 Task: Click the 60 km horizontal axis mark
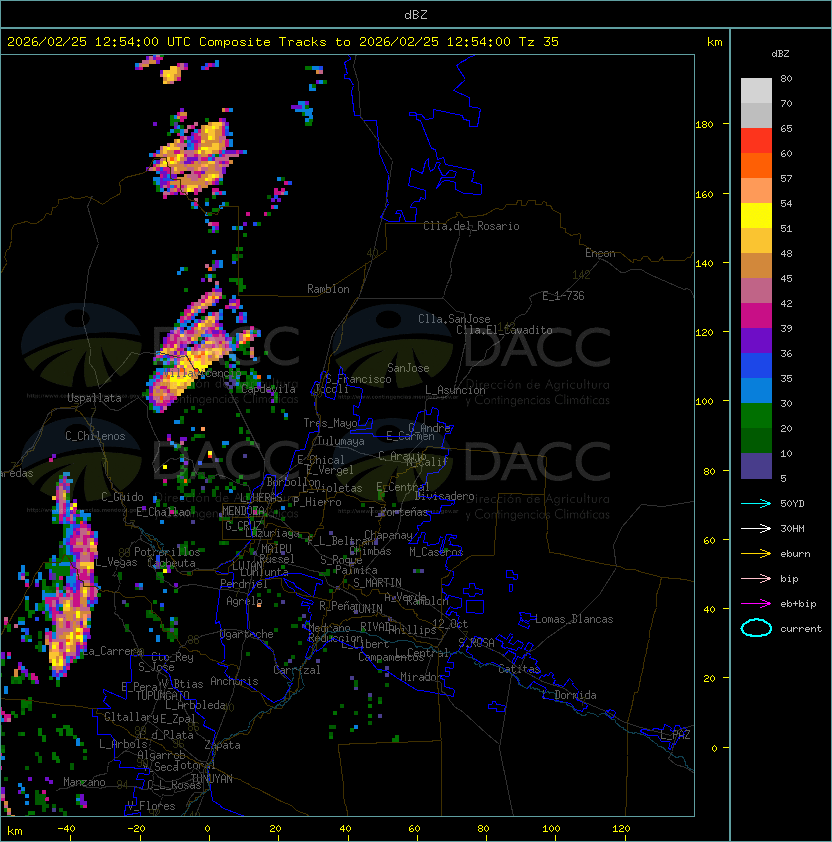pos(414,829)
